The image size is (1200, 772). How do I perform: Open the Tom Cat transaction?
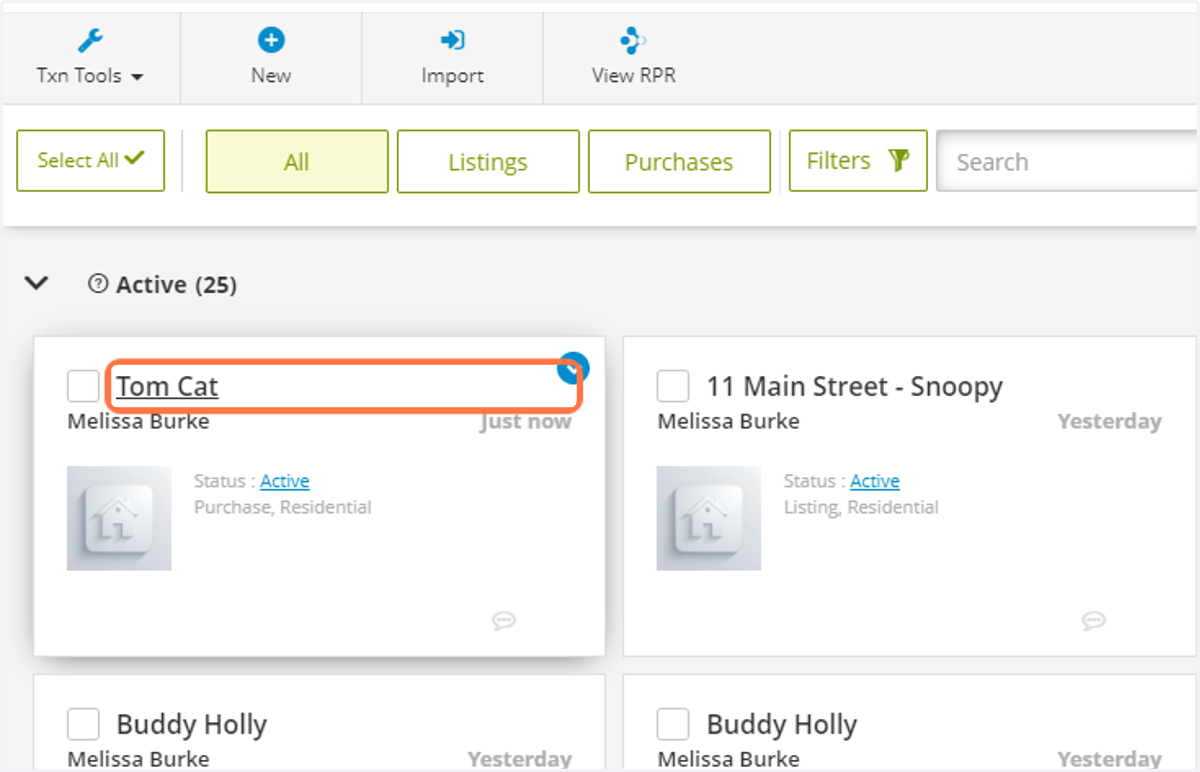(167, 386)
